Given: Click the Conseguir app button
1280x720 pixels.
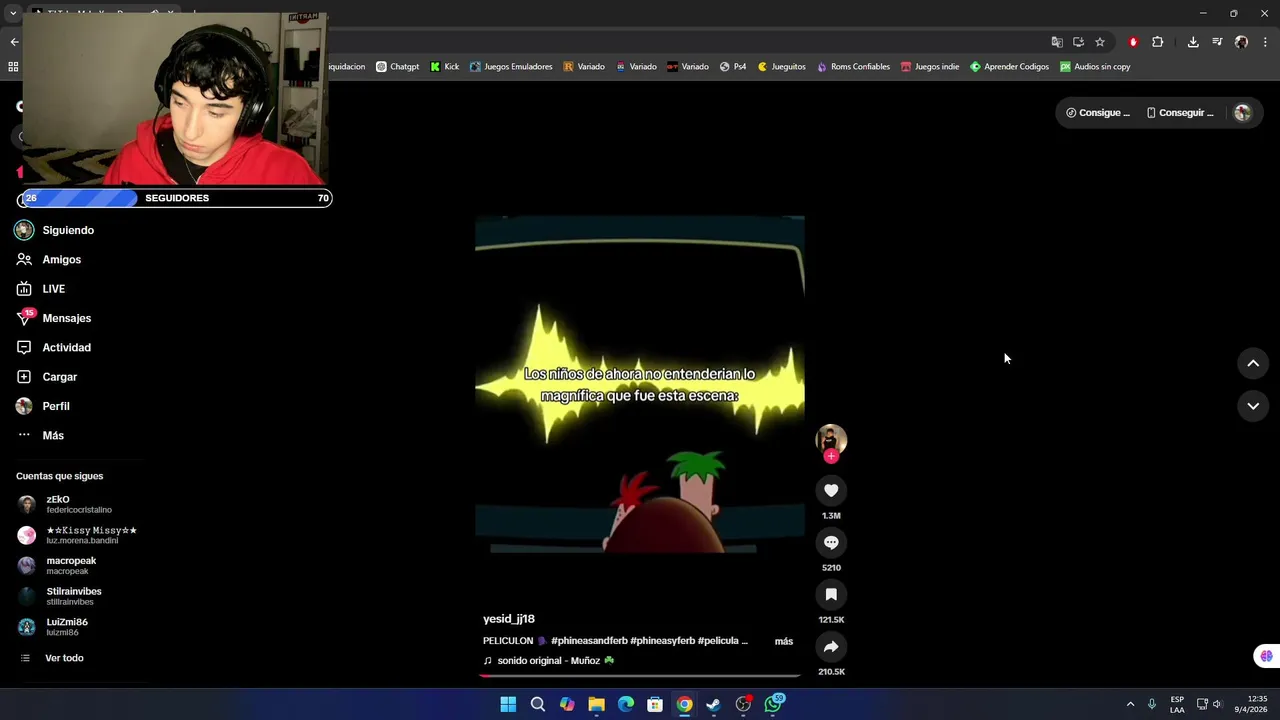Looking at the screenshot, I should click(x=1180, y=113).
